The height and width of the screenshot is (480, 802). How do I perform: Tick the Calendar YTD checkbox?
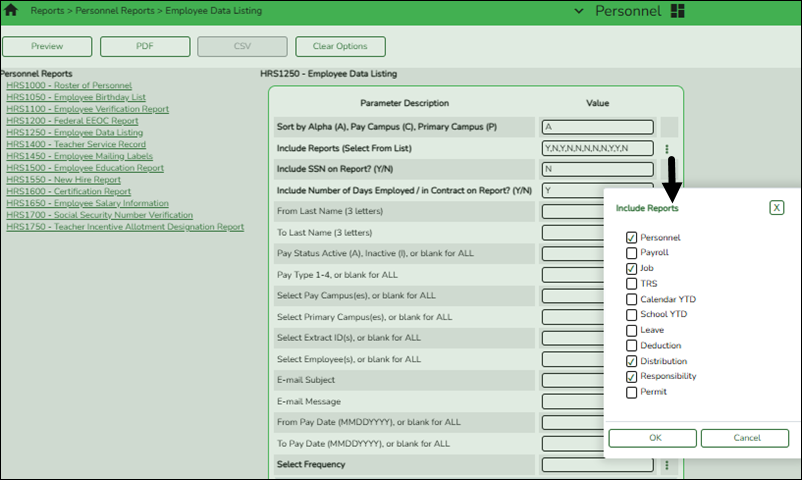(631, 299)
